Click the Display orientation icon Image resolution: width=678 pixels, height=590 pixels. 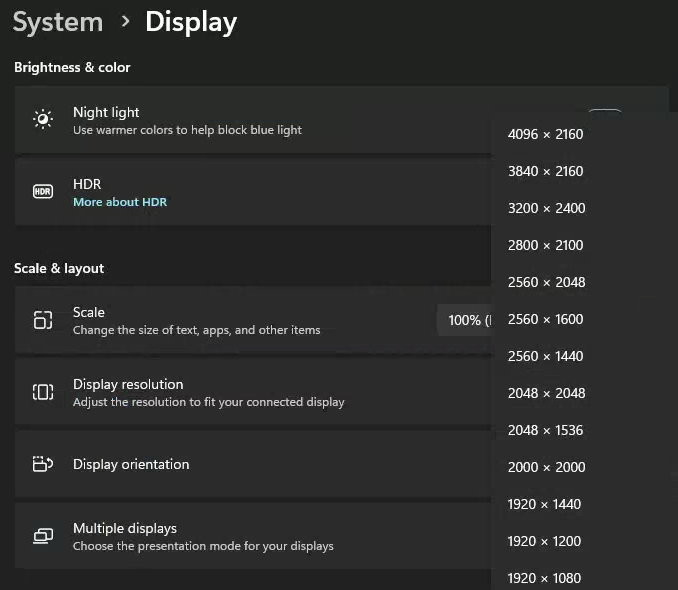43,464
